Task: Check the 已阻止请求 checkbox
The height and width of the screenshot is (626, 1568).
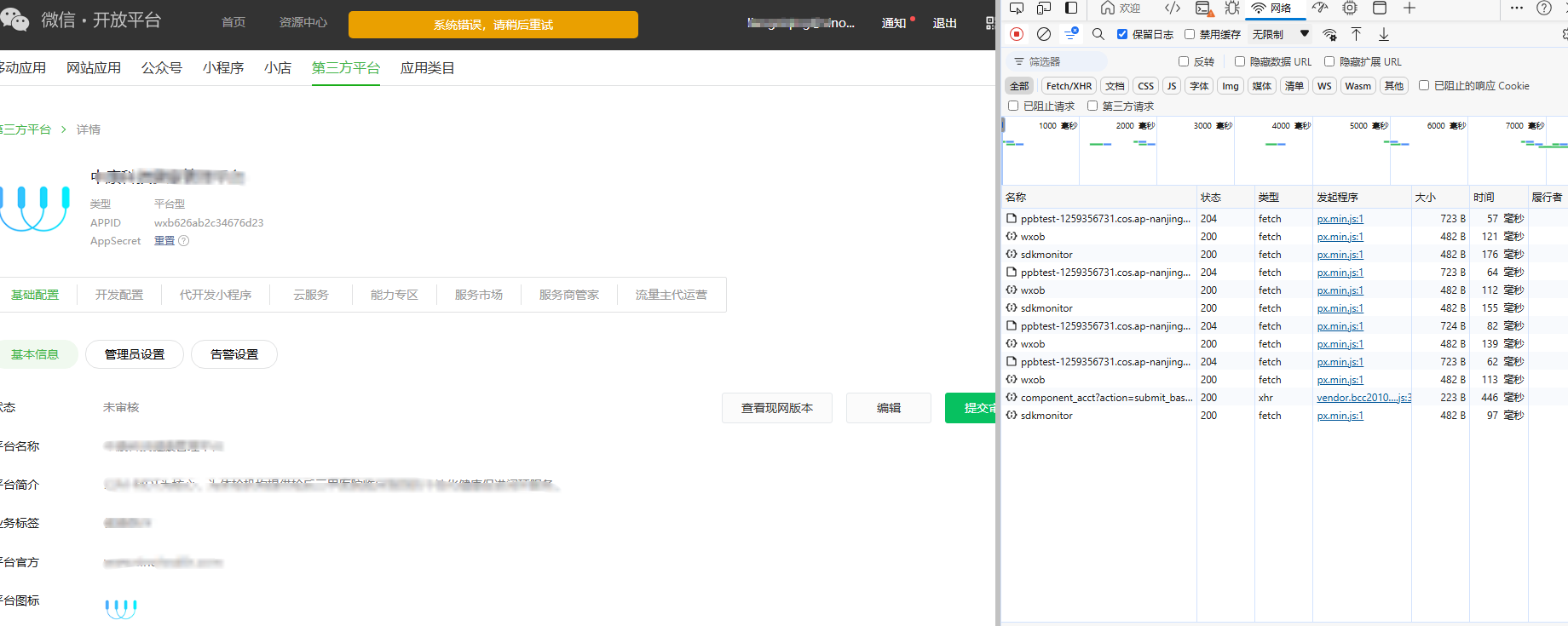Action: pos(1013,106)
